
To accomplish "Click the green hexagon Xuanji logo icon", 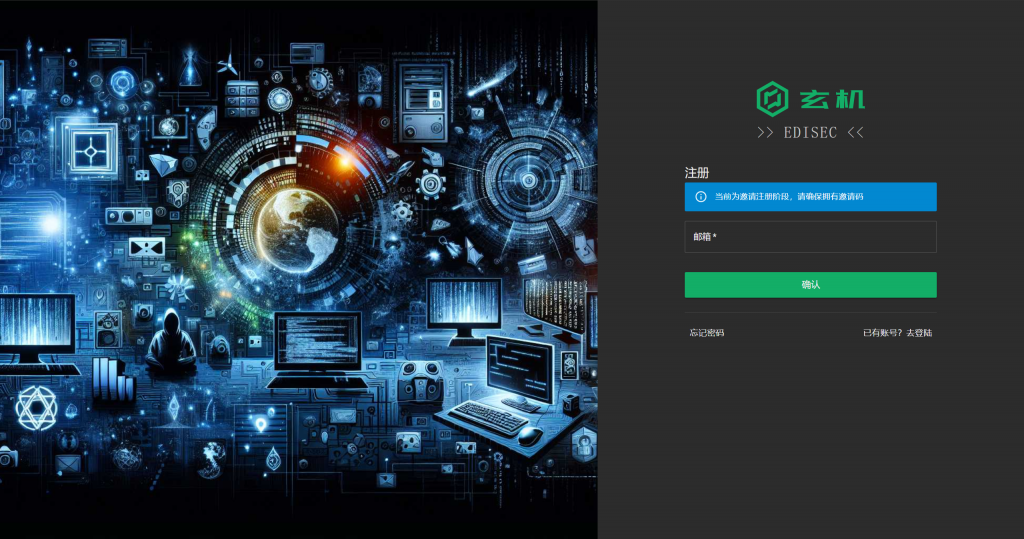I will point(773,99).
